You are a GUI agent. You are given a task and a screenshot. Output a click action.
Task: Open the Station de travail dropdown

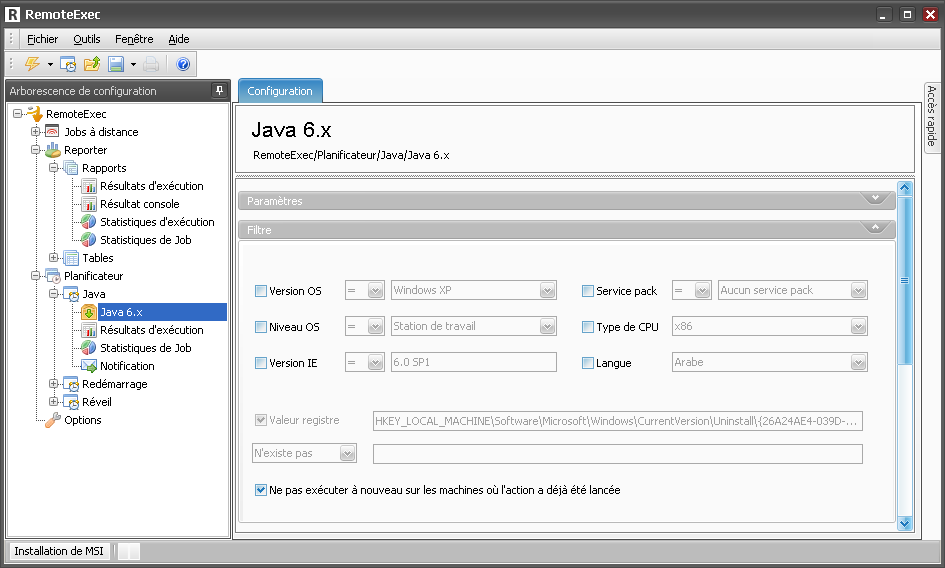[x=547, y=326]
